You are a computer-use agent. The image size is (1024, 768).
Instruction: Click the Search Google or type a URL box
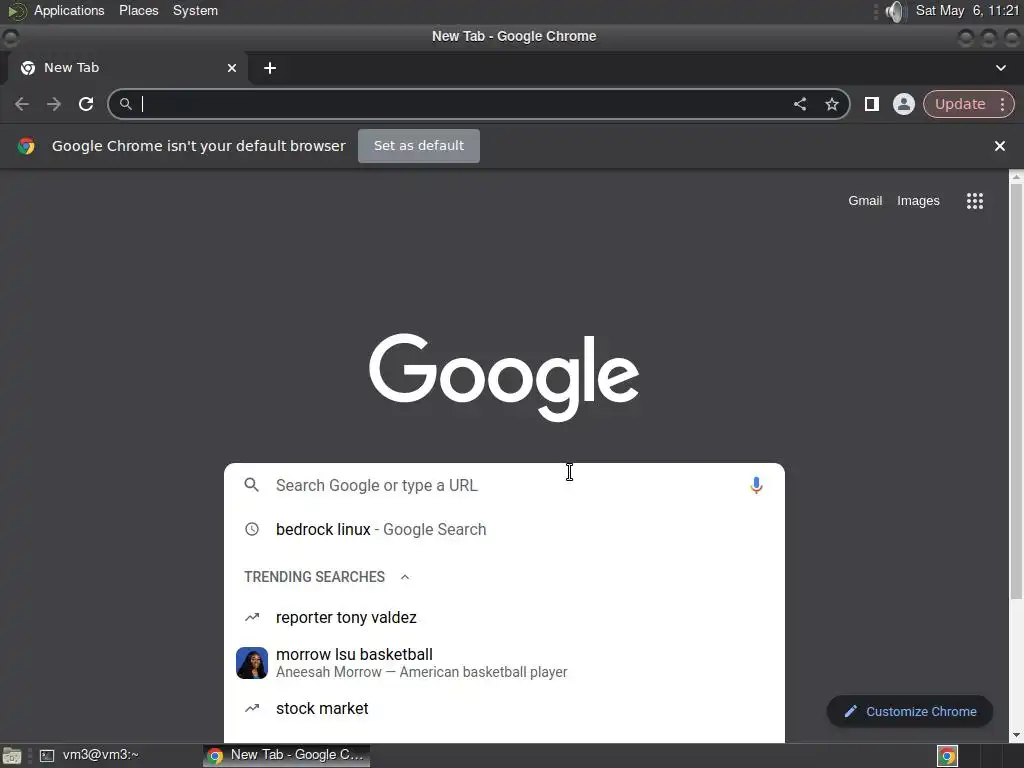pyautogui.click(x=503, y=485)
